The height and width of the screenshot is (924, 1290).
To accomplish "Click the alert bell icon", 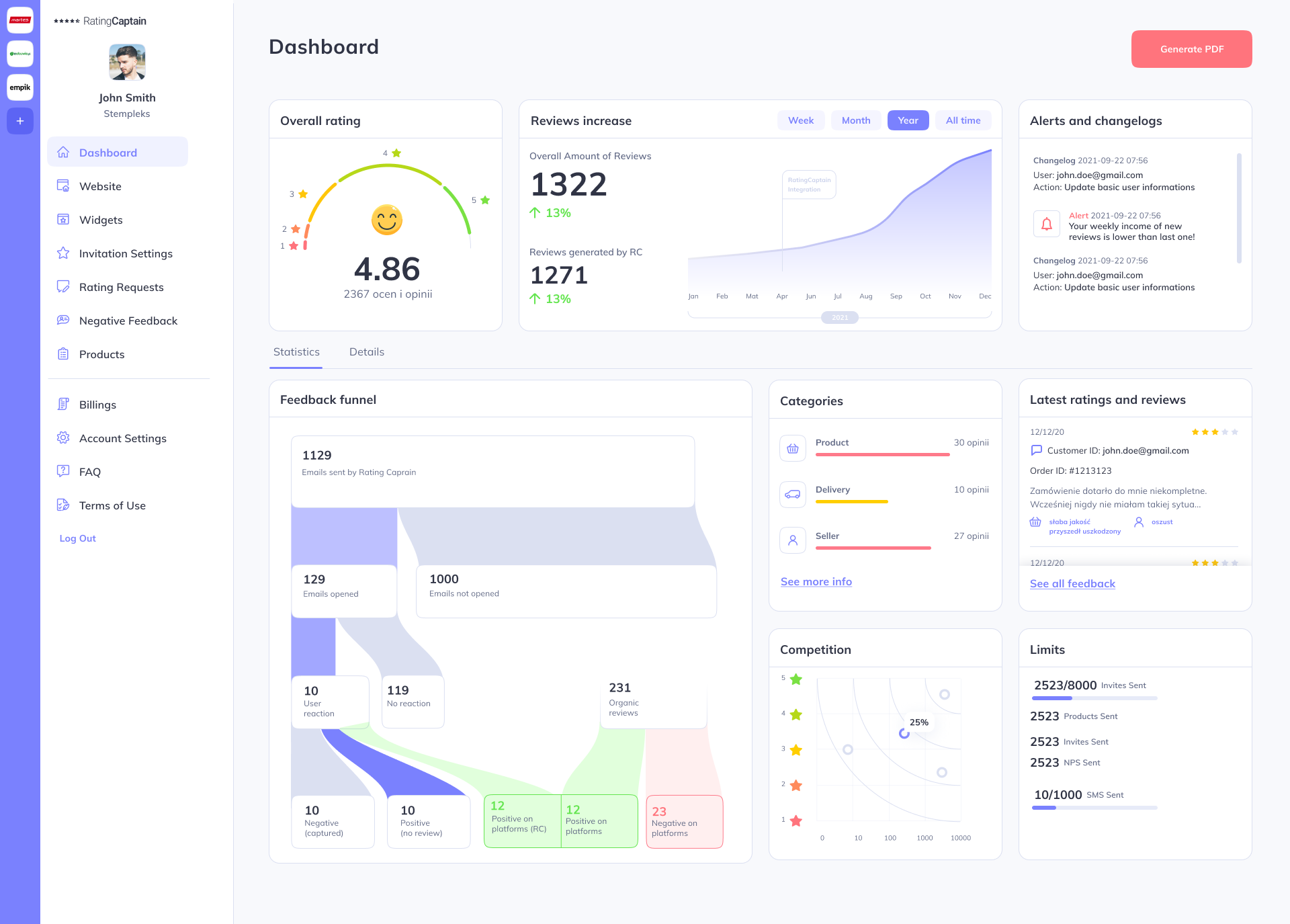I will pyautogui.click(x=1047, y=224).
